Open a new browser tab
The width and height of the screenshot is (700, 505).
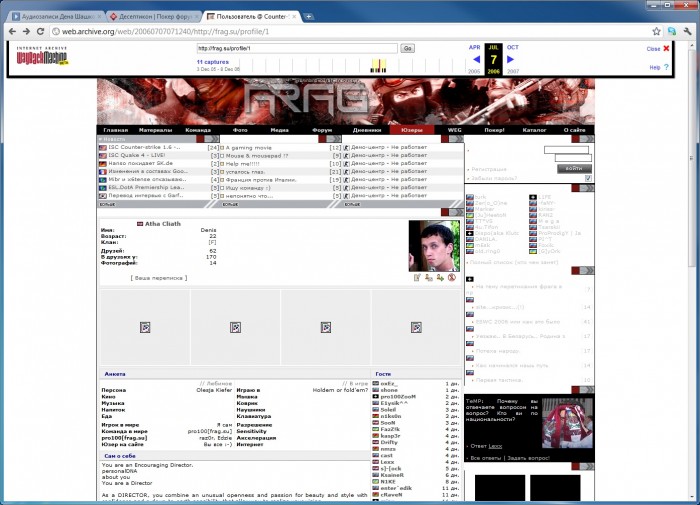(308, 17)
